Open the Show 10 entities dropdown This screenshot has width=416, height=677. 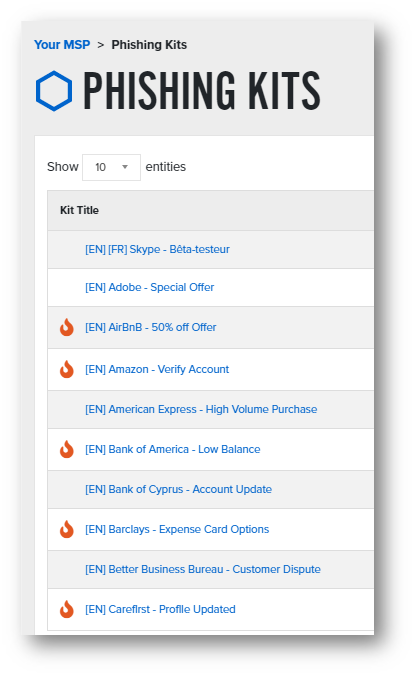click(111, 167)
